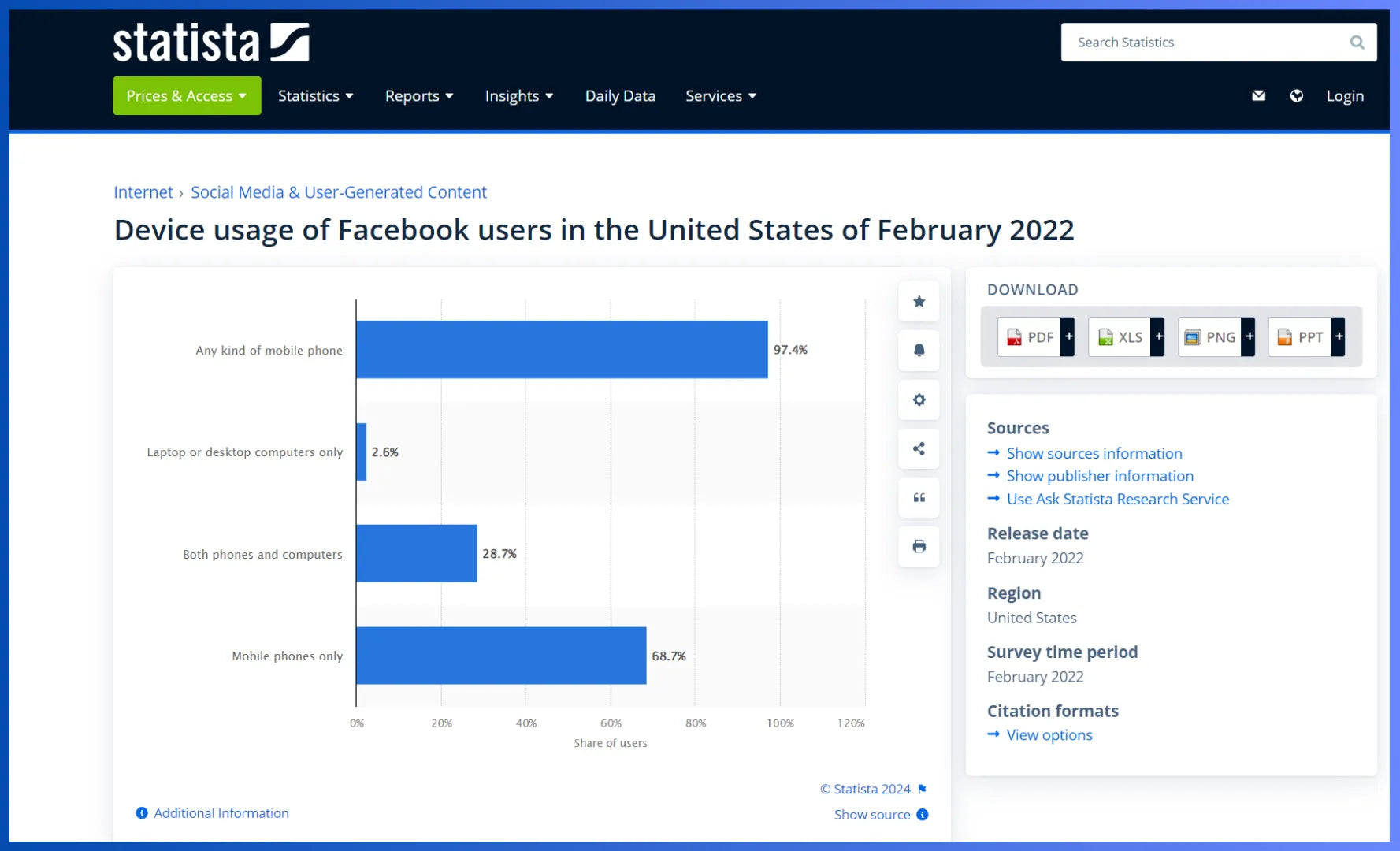The height and width of the screenshot is (851, 1400).
Task: Click the 68.7% value label
Action: (x=669, y=656)
